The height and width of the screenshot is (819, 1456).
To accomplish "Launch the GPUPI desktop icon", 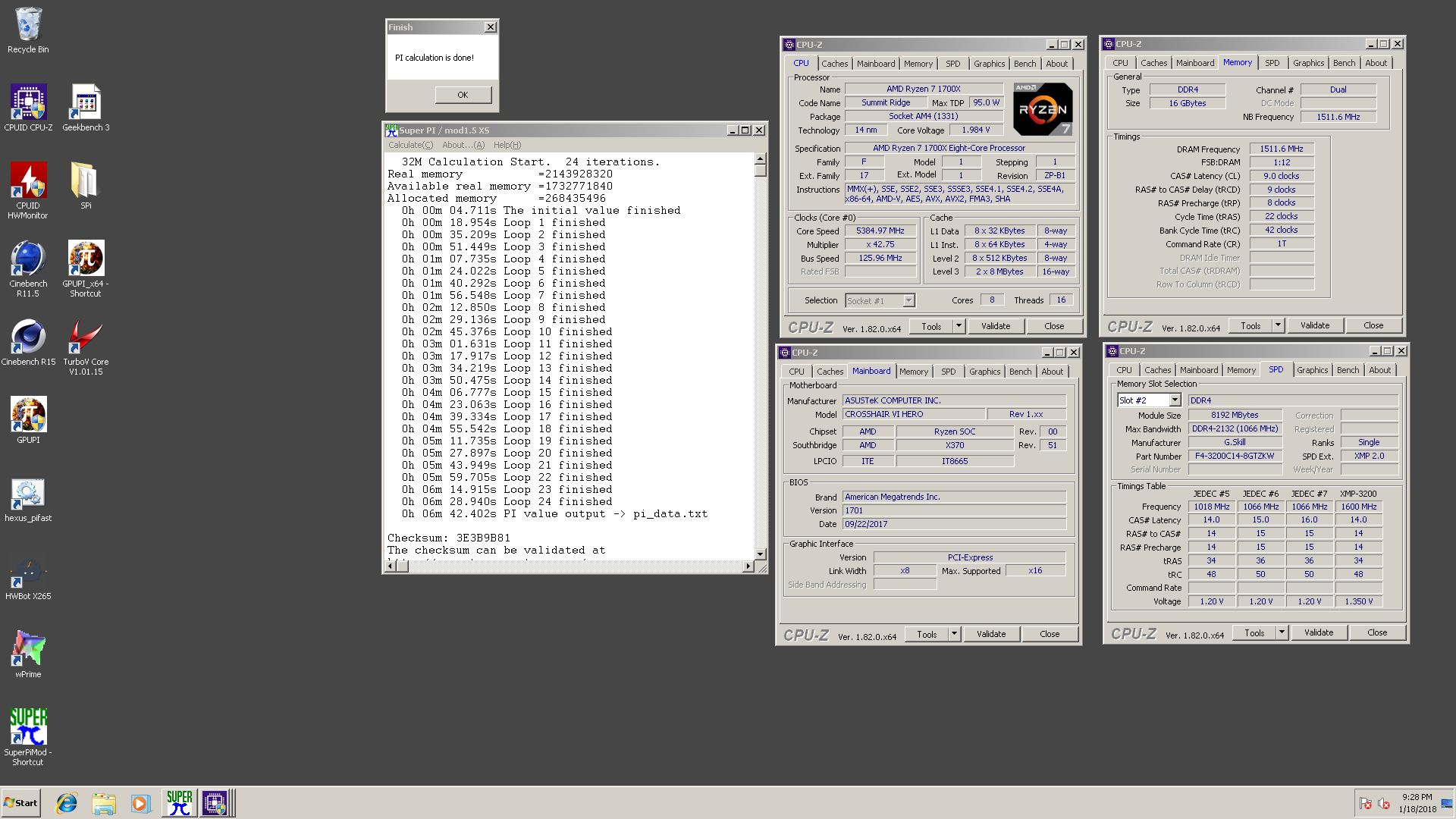I will (x=28, y=420).
